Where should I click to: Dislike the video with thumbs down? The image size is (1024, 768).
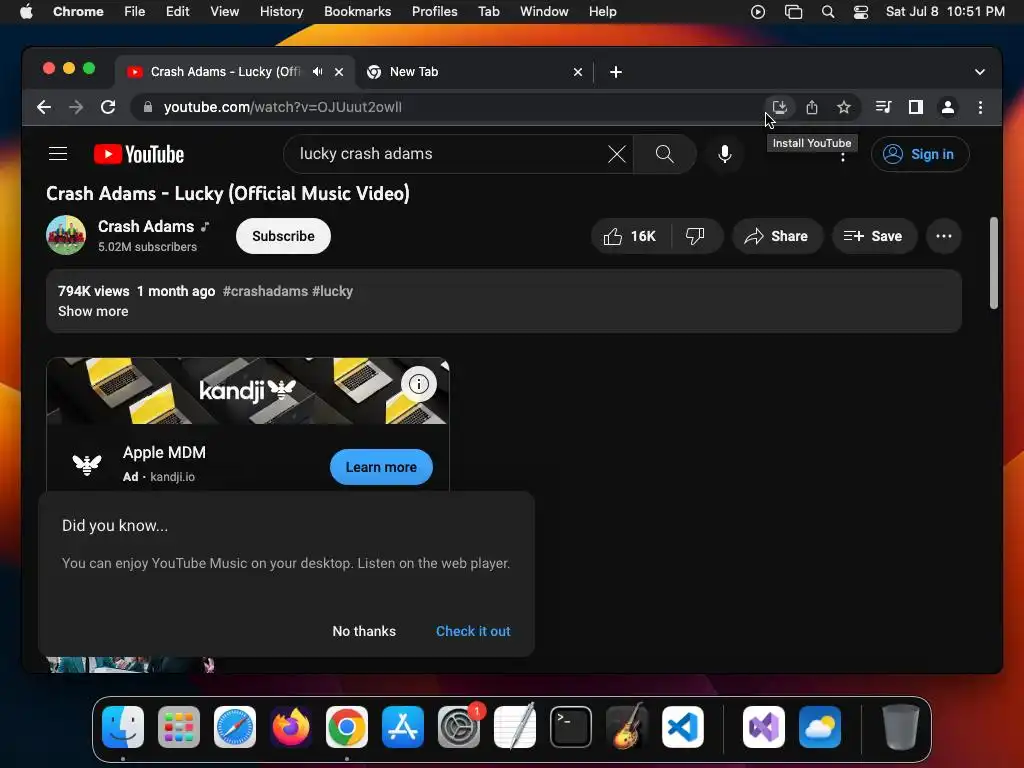(x=696, y=236)
